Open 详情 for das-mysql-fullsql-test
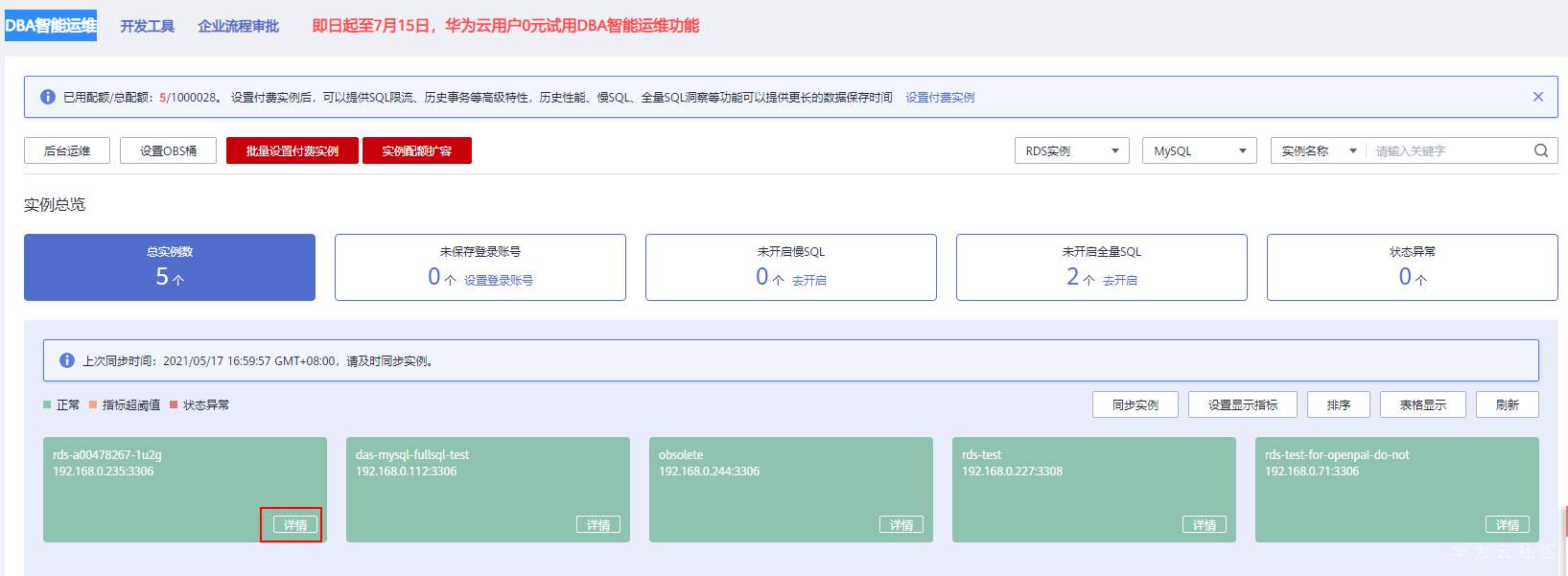This screenshot has height=576, width=1568. pos(598,524)
